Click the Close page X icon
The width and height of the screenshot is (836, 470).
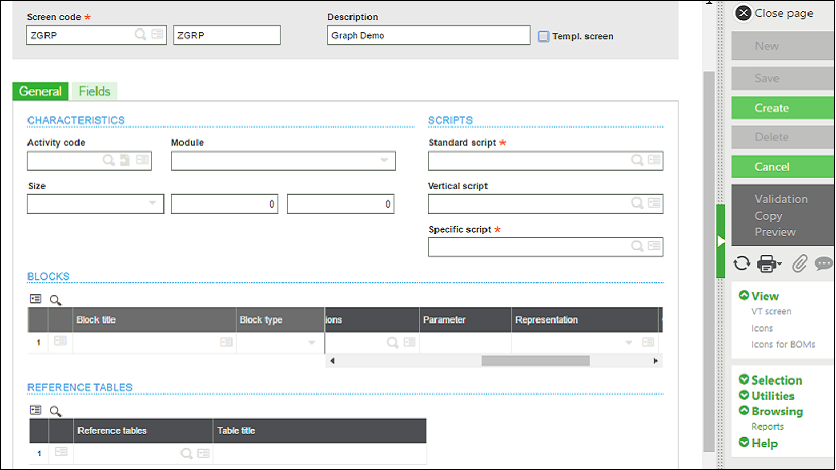743,13
